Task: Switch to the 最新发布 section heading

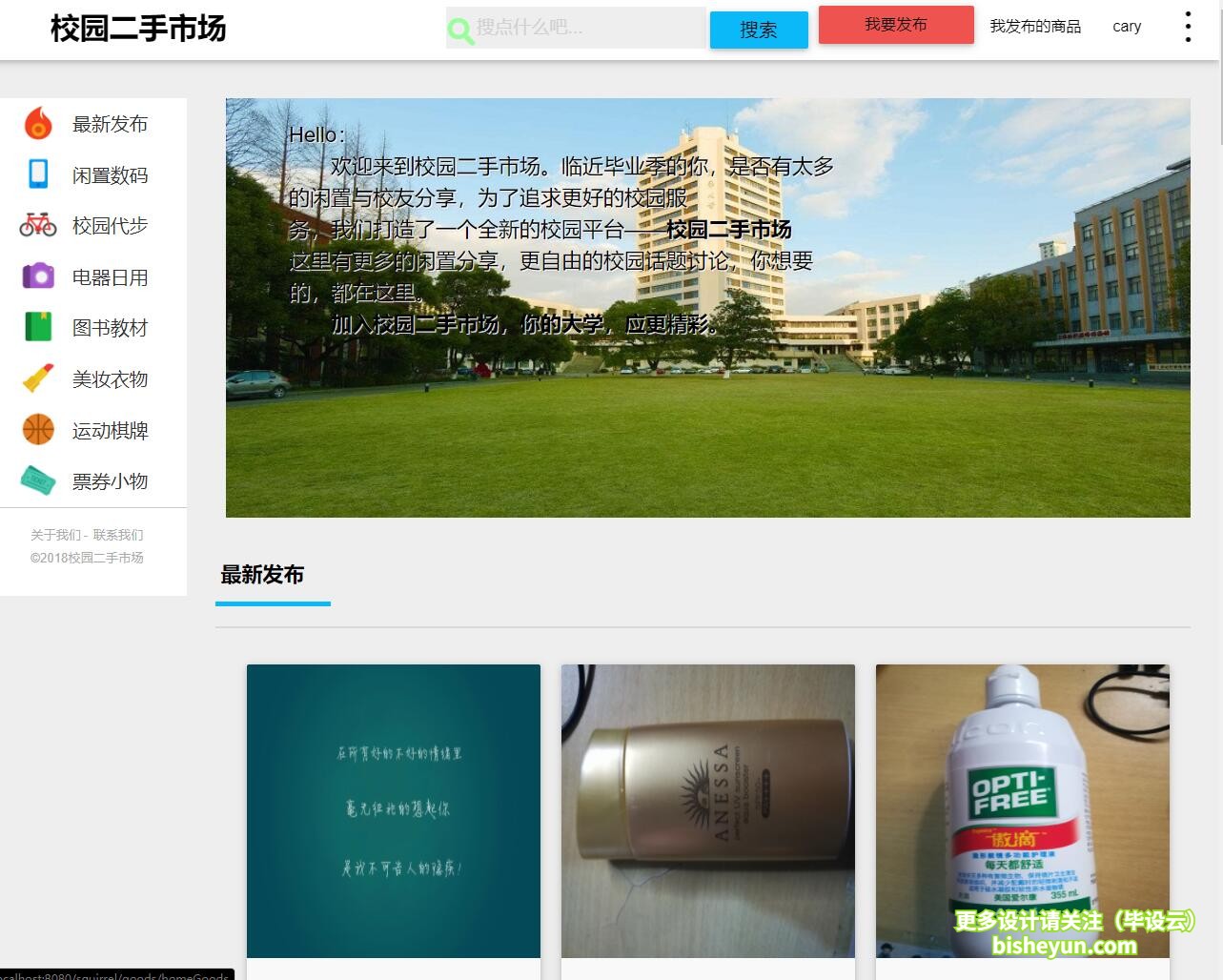Action: click(262, 575)
